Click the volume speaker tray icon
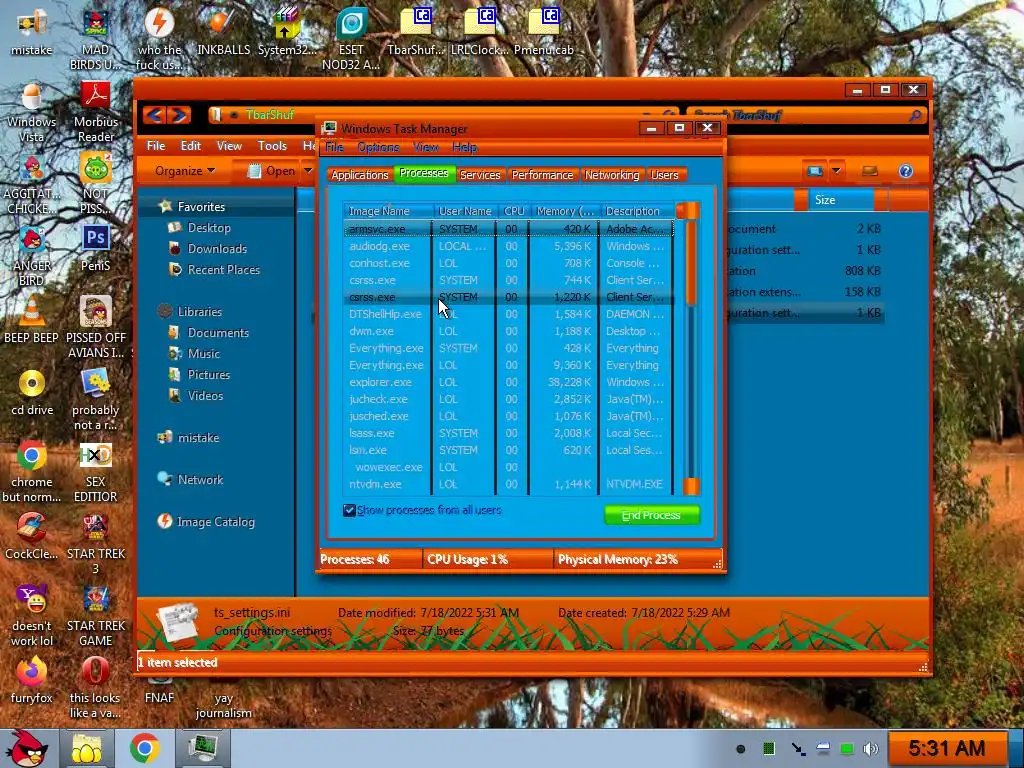The width and height of the screenshot is (1024, 768). tap(871, 748)
